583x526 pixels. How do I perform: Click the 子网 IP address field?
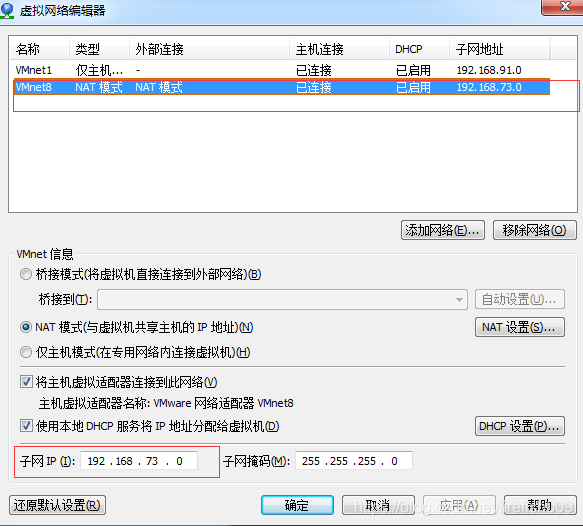point(139,461)
